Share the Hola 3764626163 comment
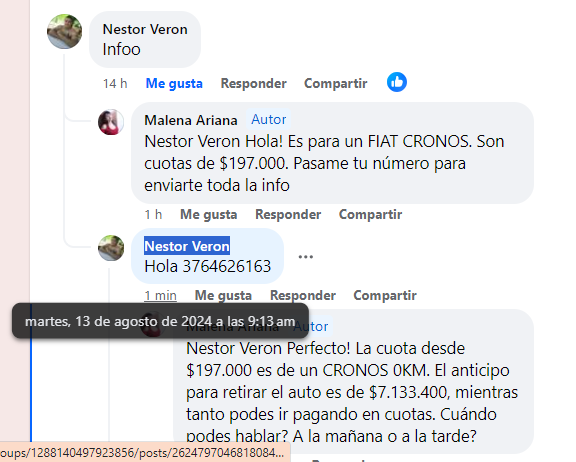Image resolution: width=576 pixels, height=462 pixels. 385,295
